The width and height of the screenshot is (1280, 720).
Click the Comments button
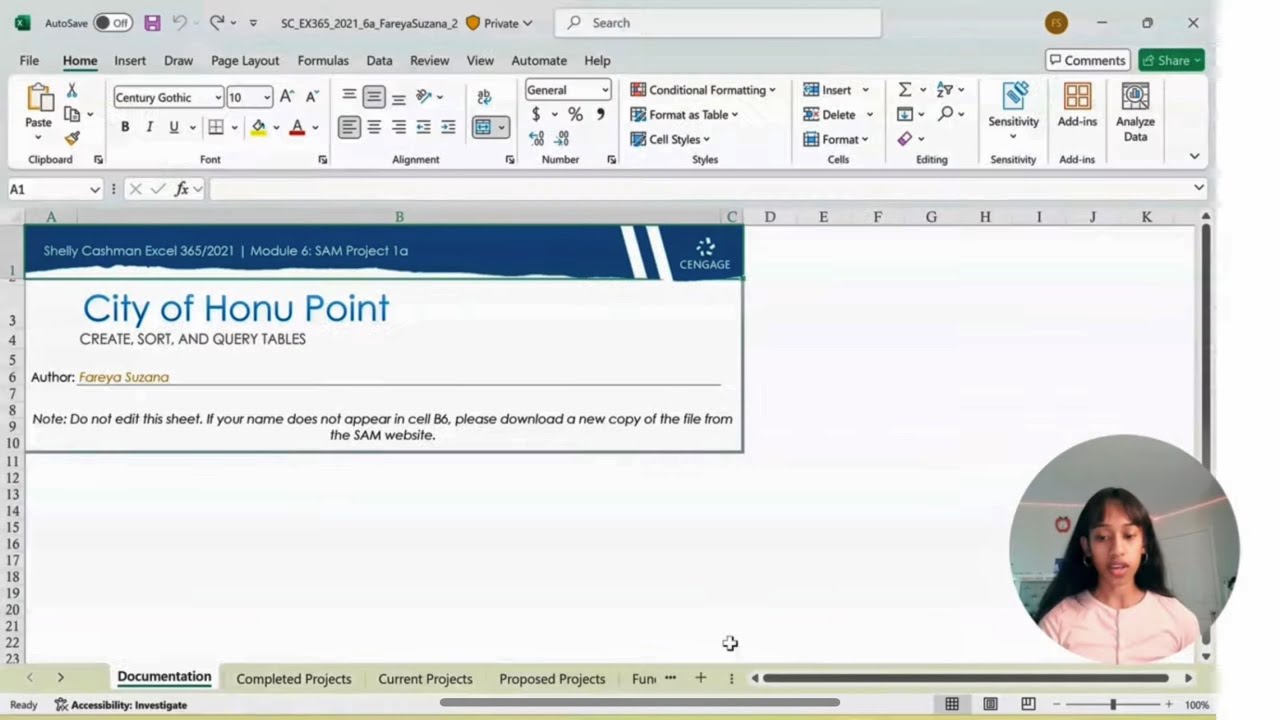pyautogui.click(x=1087, y=60)
